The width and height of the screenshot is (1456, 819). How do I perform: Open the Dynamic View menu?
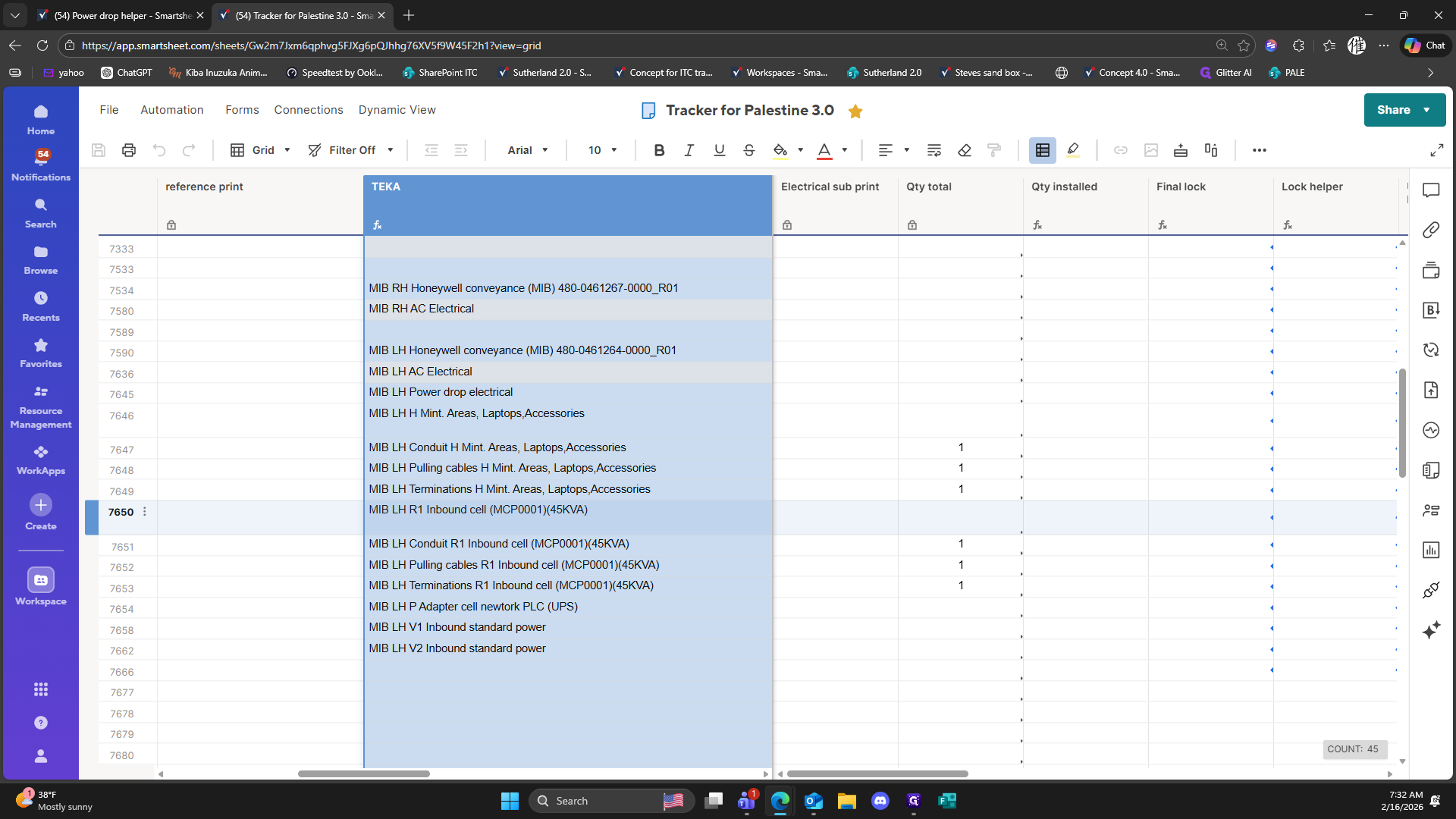point(397,110)
